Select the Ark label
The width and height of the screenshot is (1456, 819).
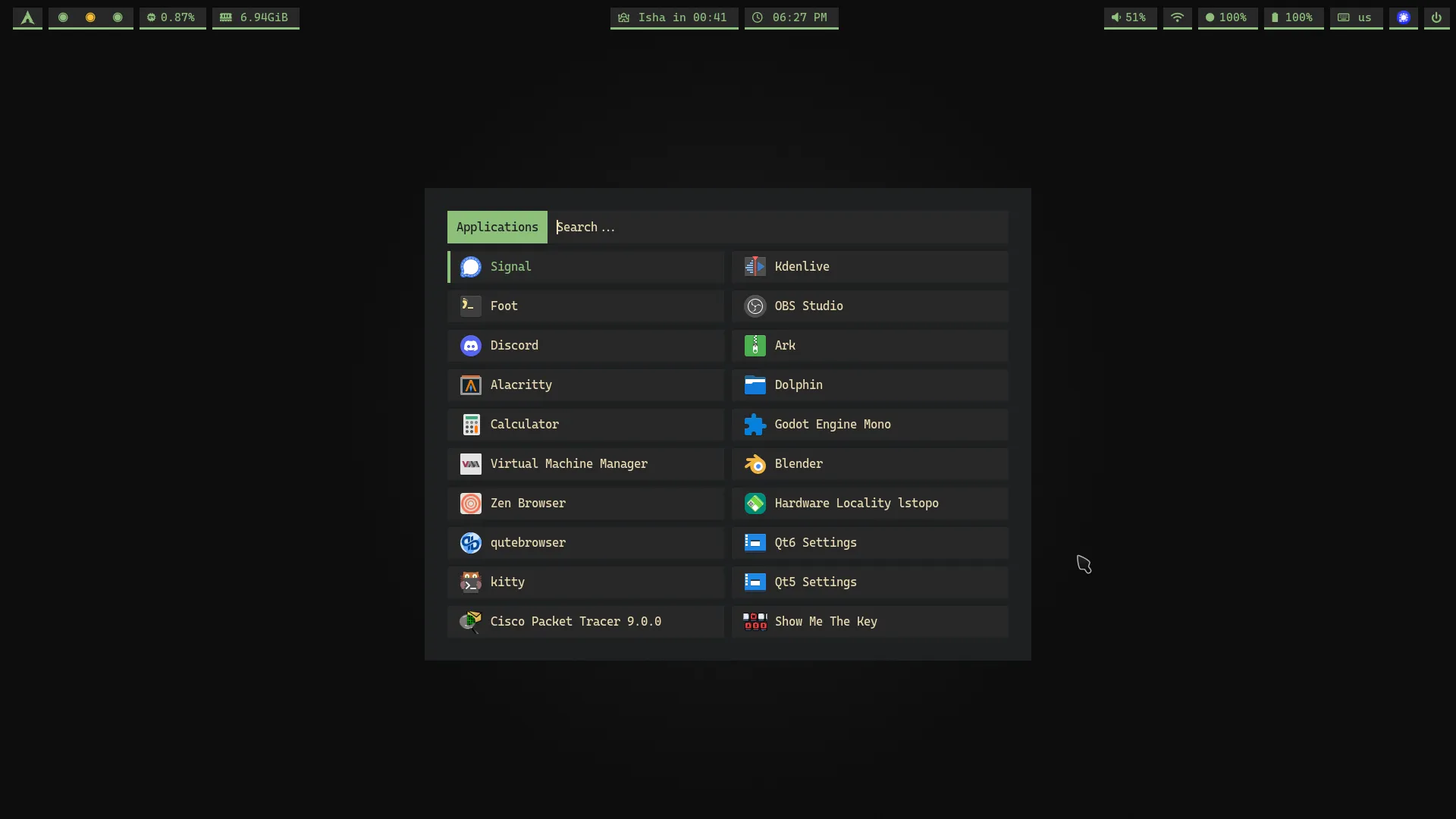[x=785, y=346]
